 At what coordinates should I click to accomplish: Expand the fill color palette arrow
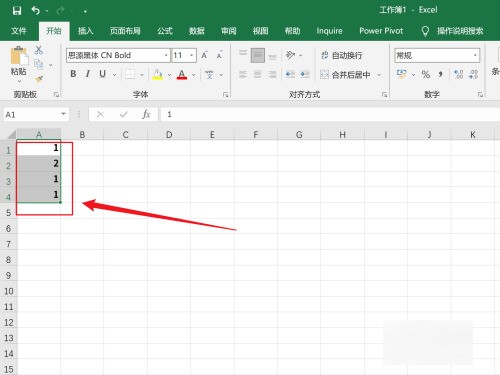(169, 75)
